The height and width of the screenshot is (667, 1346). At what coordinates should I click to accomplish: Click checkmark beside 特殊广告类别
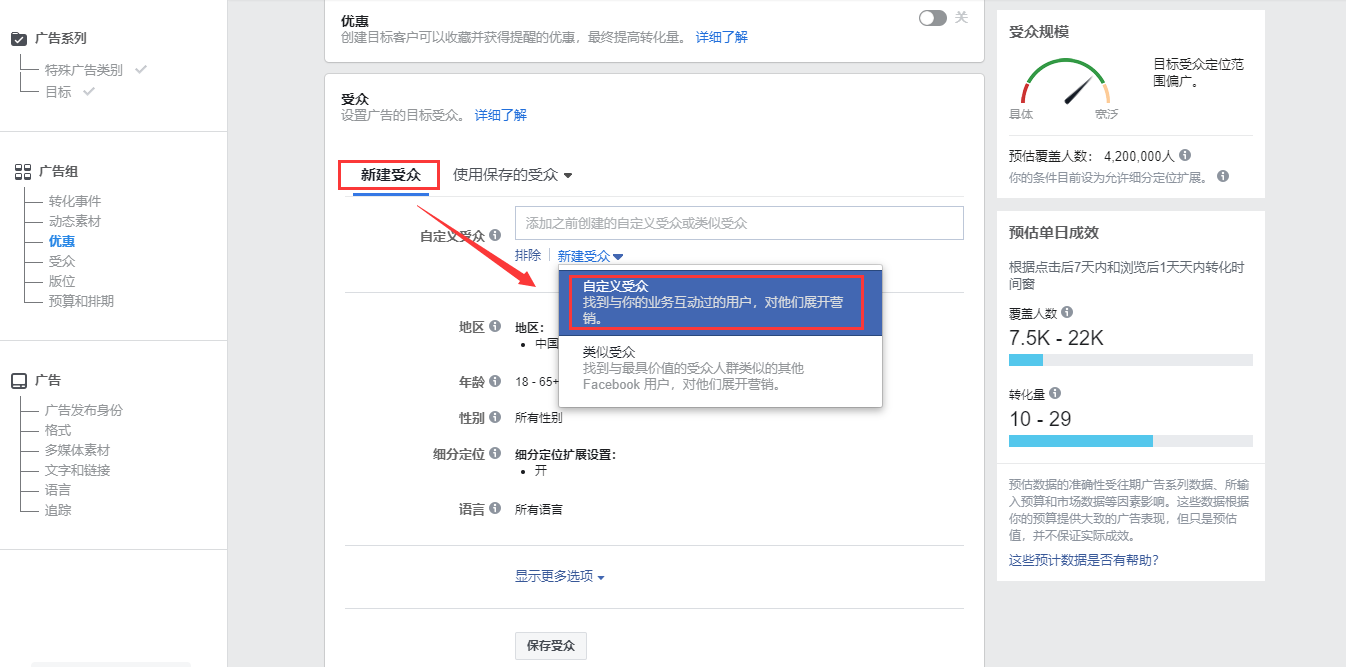[141, 70]
